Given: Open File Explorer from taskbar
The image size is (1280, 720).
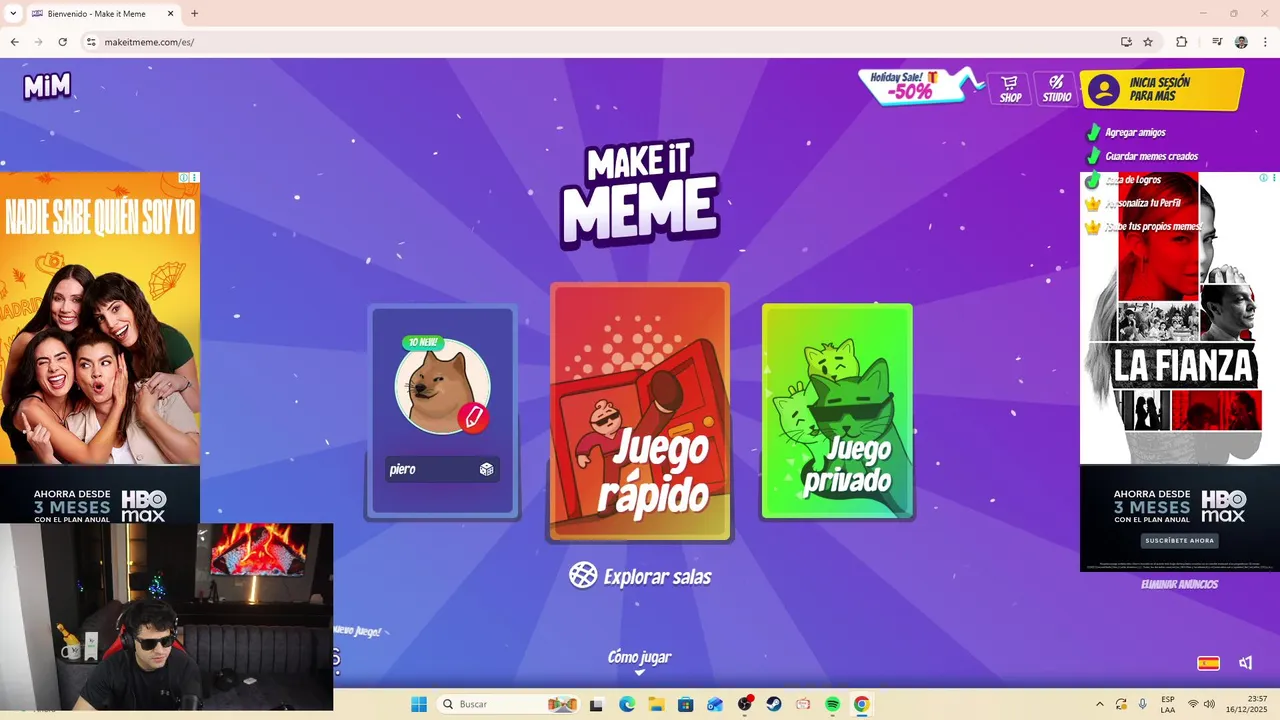Looking at the screenshot, I should point(656,704).
